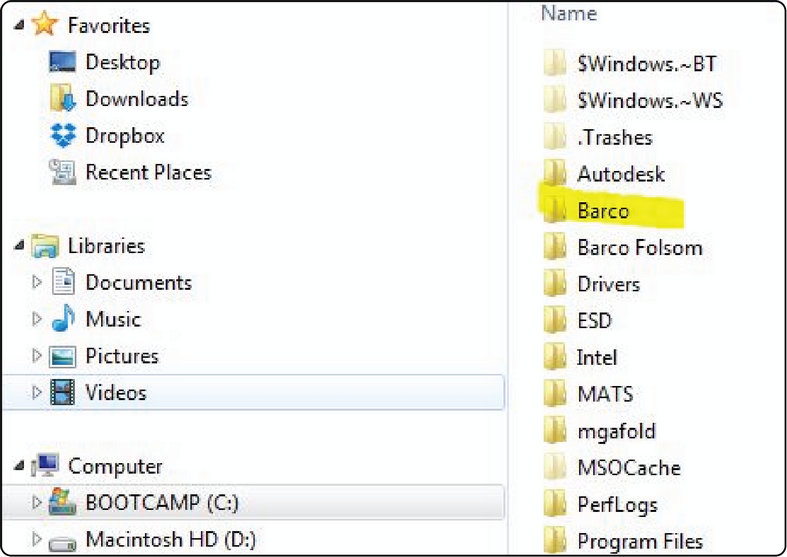The height and width of the screenshot is (557, 787).
Task: Select the PerfLogs folder name
Action: (x=617, y=505)
